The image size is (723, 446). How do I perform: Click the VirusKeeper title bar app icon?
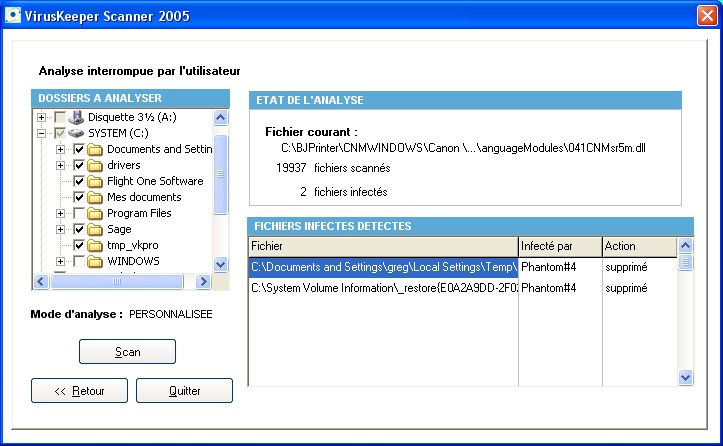[13, 15]
